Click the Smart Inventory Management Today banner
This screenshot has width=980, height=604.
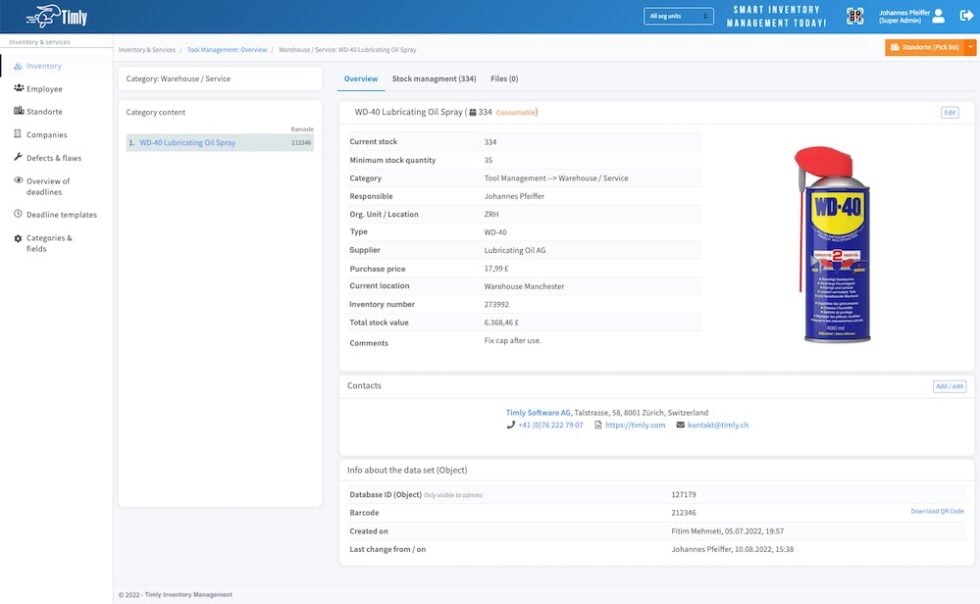776,16
